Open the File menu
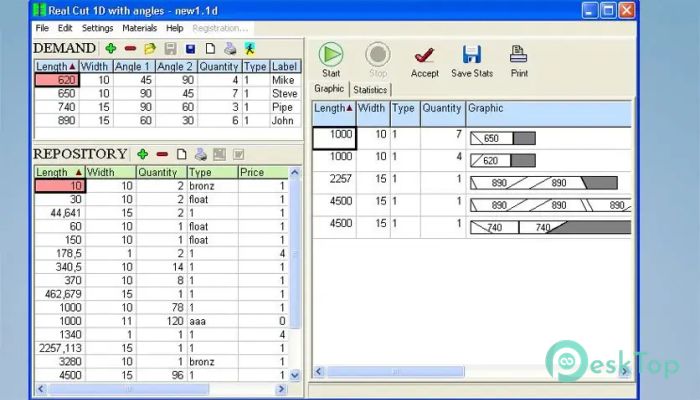The height and width of the screenshot is (400, 700). click(42, 28)
